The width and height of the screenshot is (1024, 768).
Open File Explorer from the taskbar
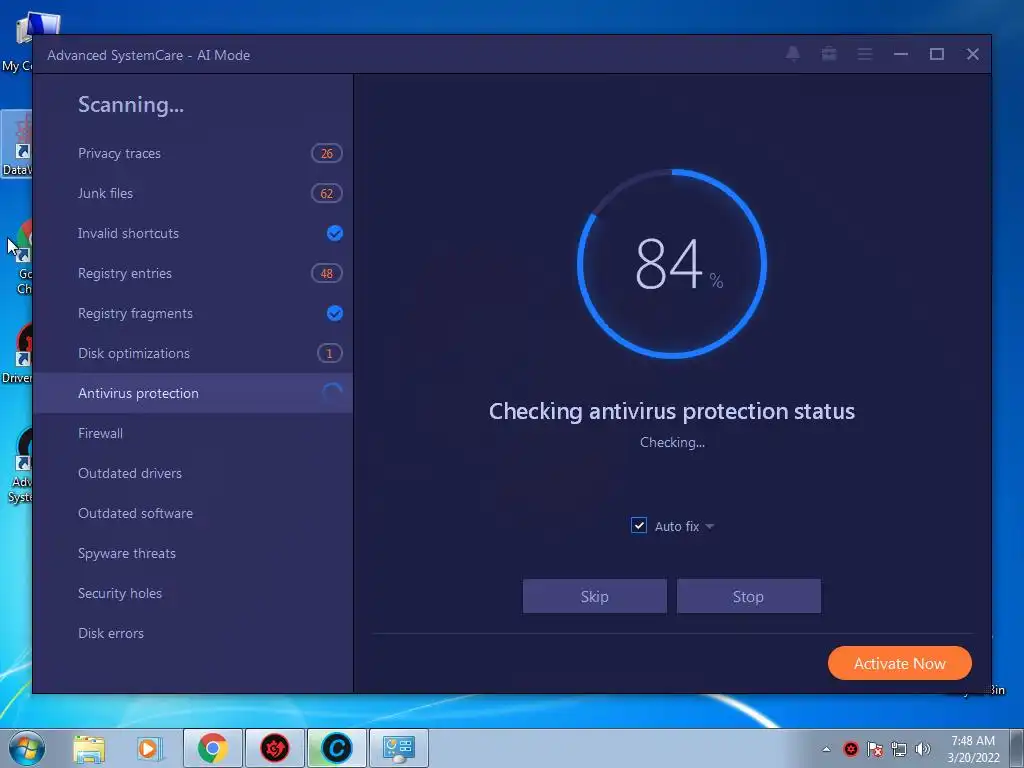point(89,748)
